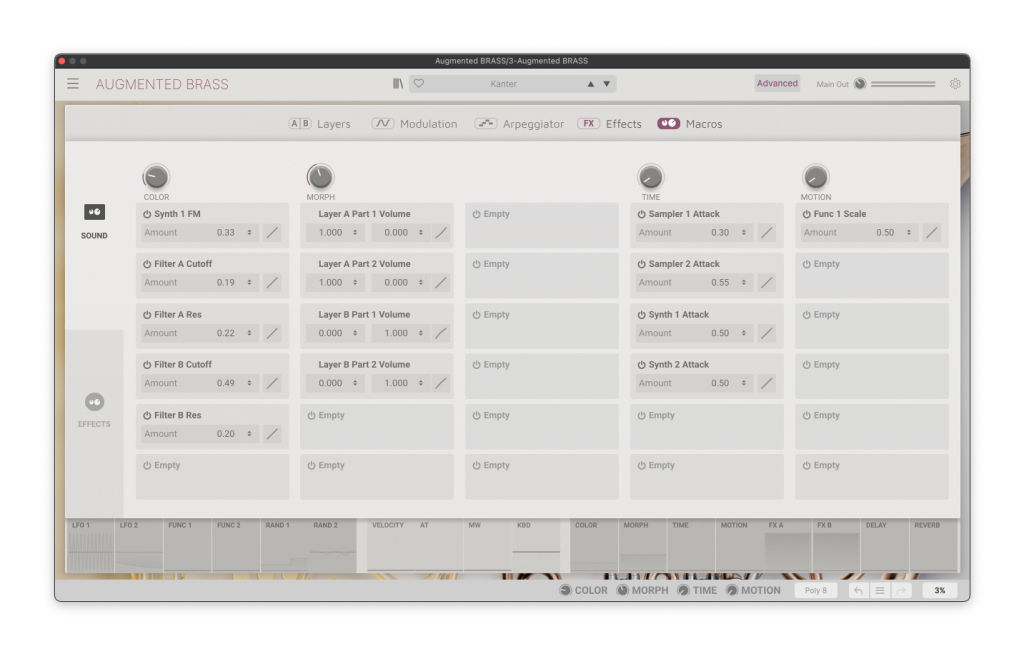1024x656 pixels.
Task: Adjust Filter B Cutoff amount stepper
Action: pyautogui.click(x=249, y=383)
